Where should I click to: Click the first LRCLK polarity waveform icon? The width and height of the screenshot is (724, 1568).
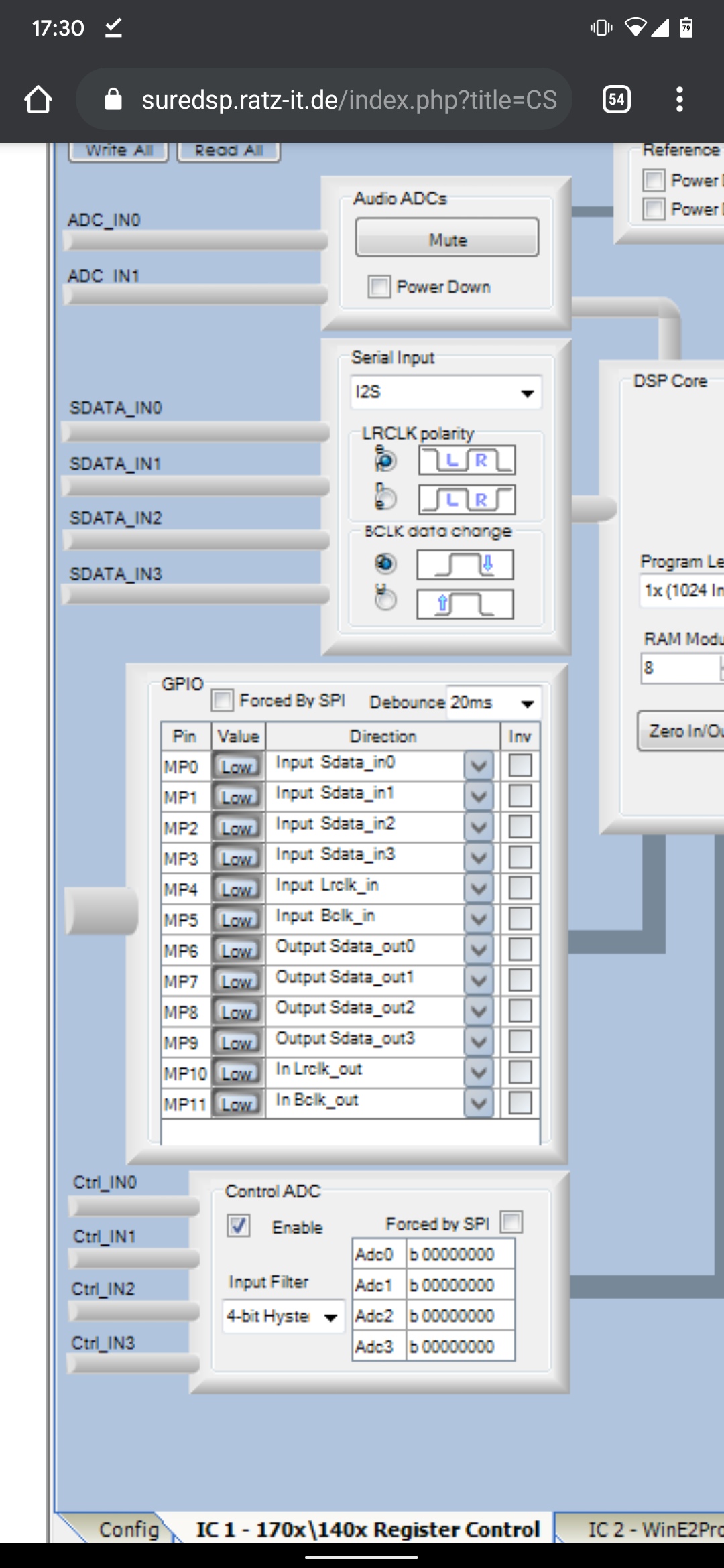tap(467, 460)
